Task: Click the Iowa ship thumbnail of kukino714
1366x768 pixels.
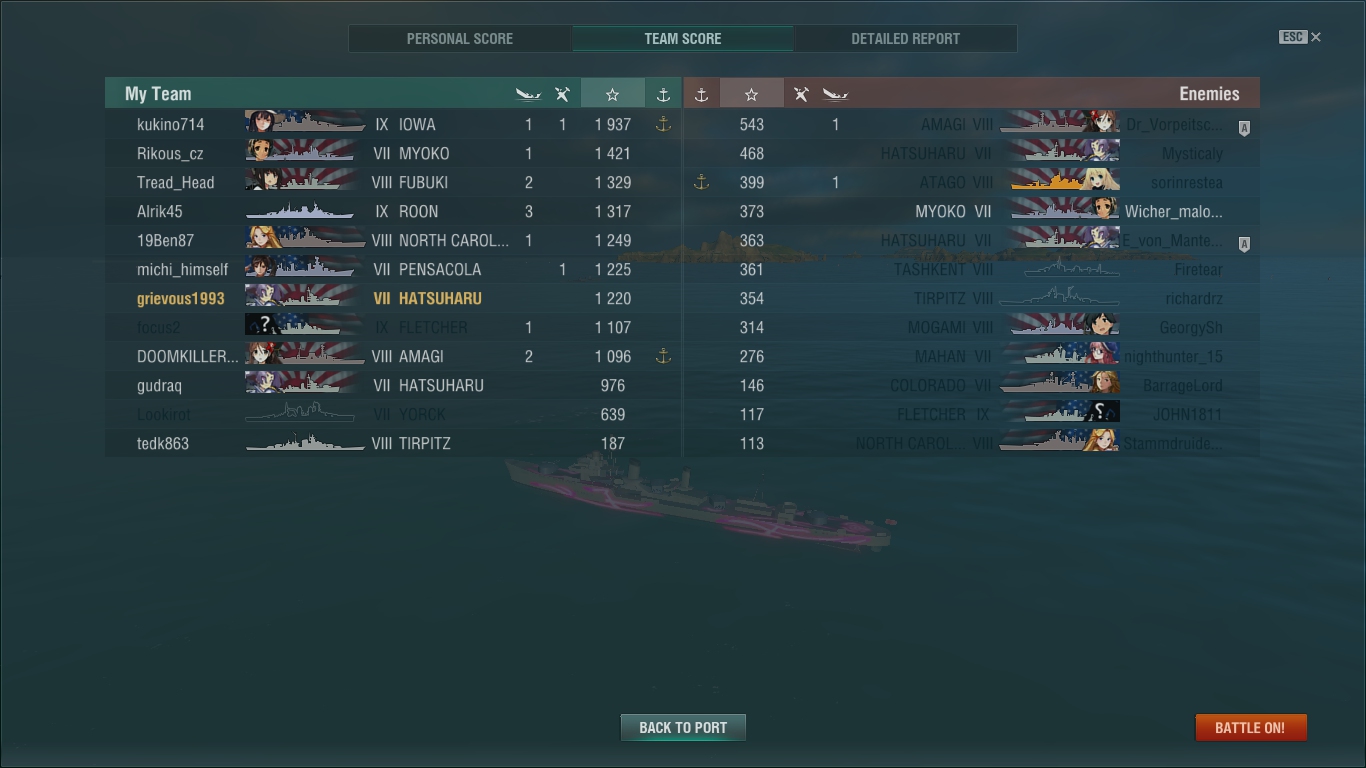Action: (x=305, y=124)
